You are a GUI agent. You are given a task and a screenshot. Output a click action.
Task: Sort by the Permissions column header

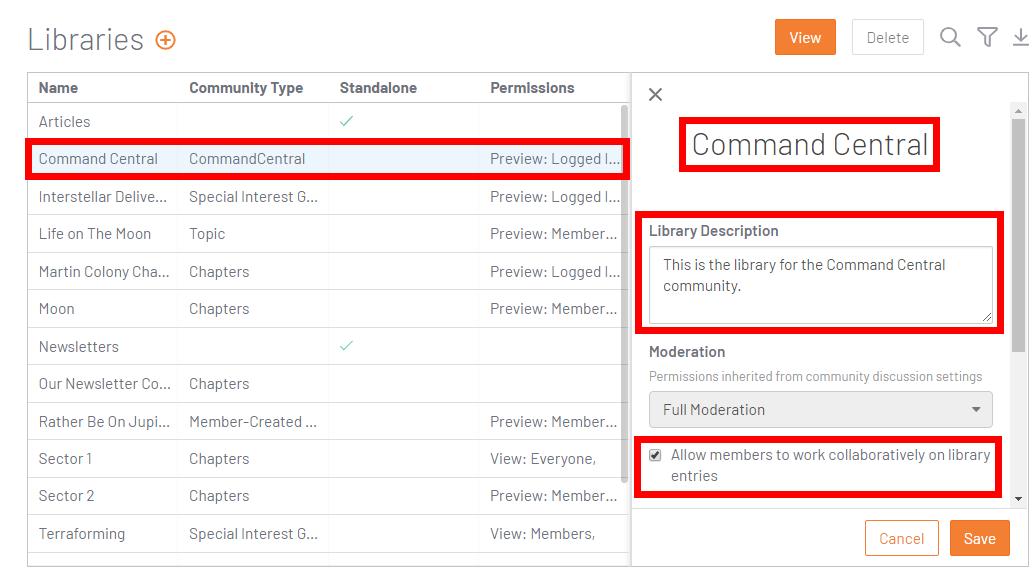[x=532, y=88]
